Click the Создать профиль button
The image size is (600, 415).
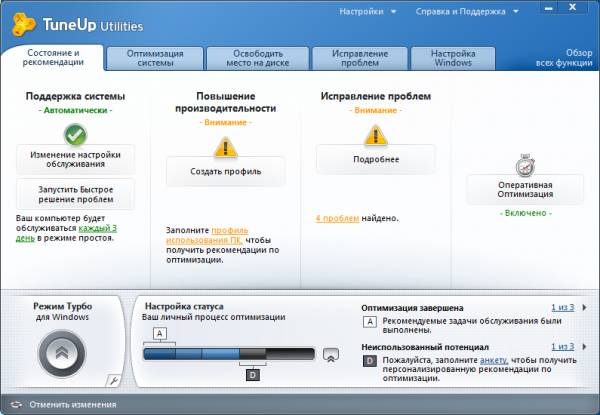225,171
